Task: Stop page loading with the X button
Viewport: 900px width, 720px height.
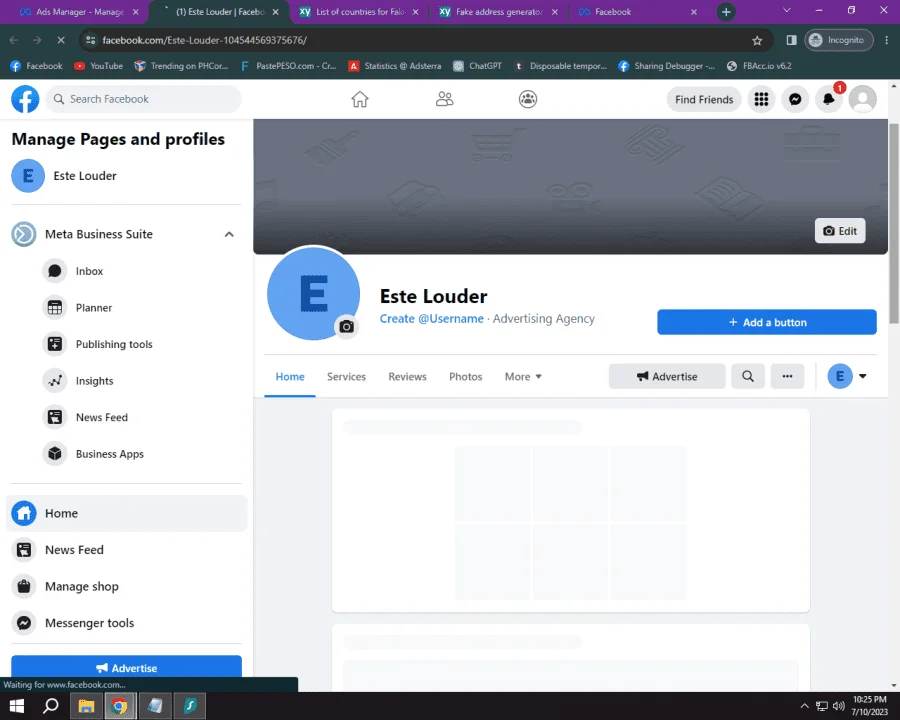Action: click(61, 40)
